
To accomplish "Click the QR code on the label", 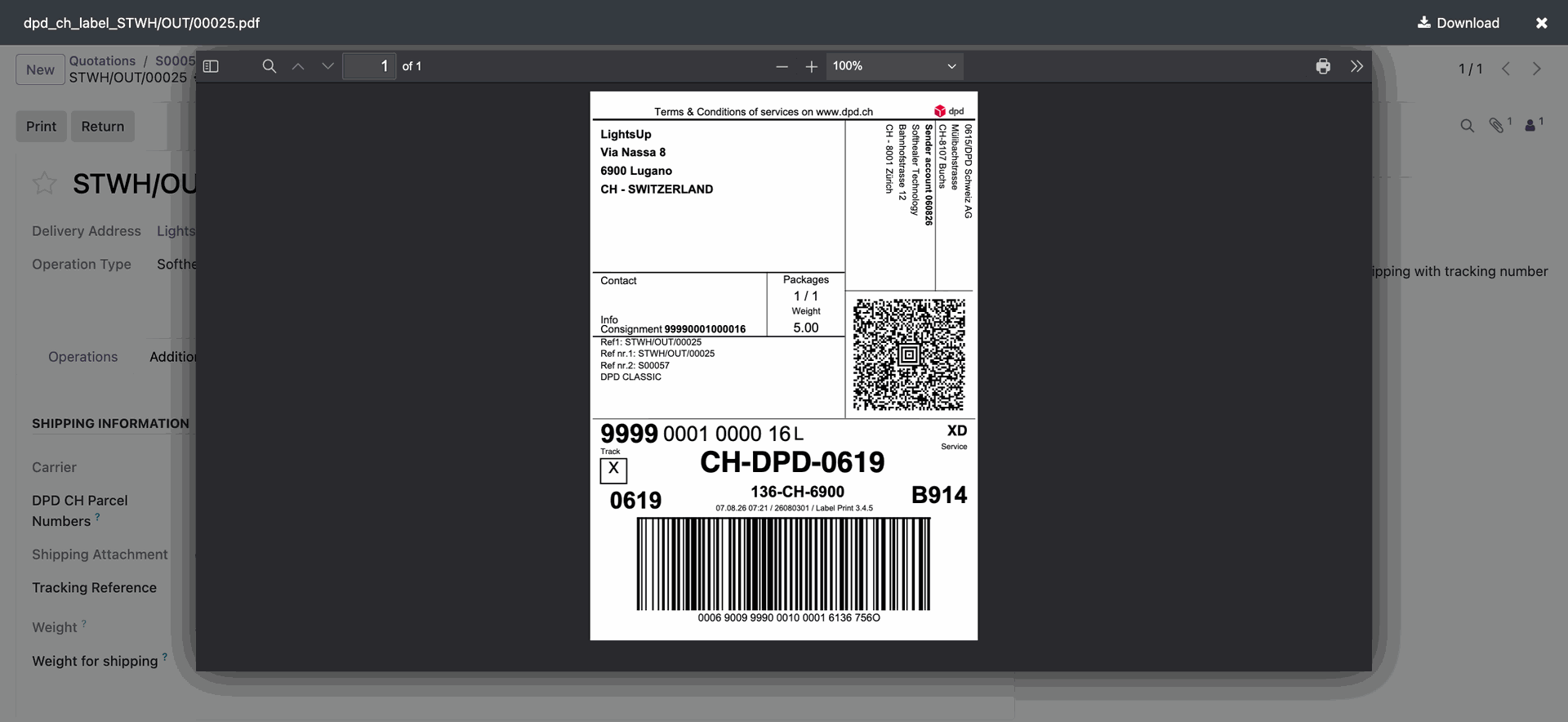I will pyautogui.click(x=909, y=354).
